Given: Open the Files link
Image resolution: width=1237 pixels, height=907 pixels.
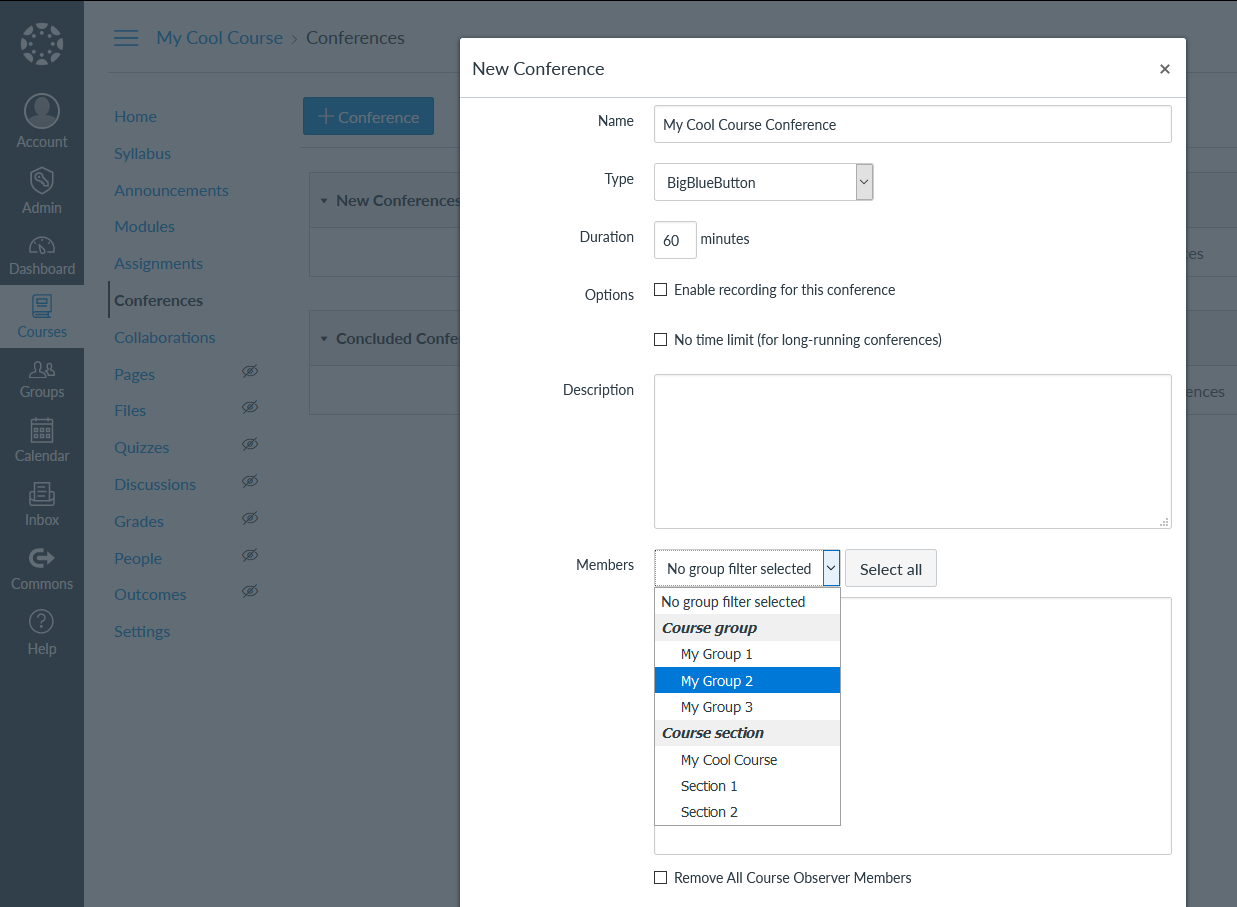Looking at the screenshot, I should tap(130, 410).
